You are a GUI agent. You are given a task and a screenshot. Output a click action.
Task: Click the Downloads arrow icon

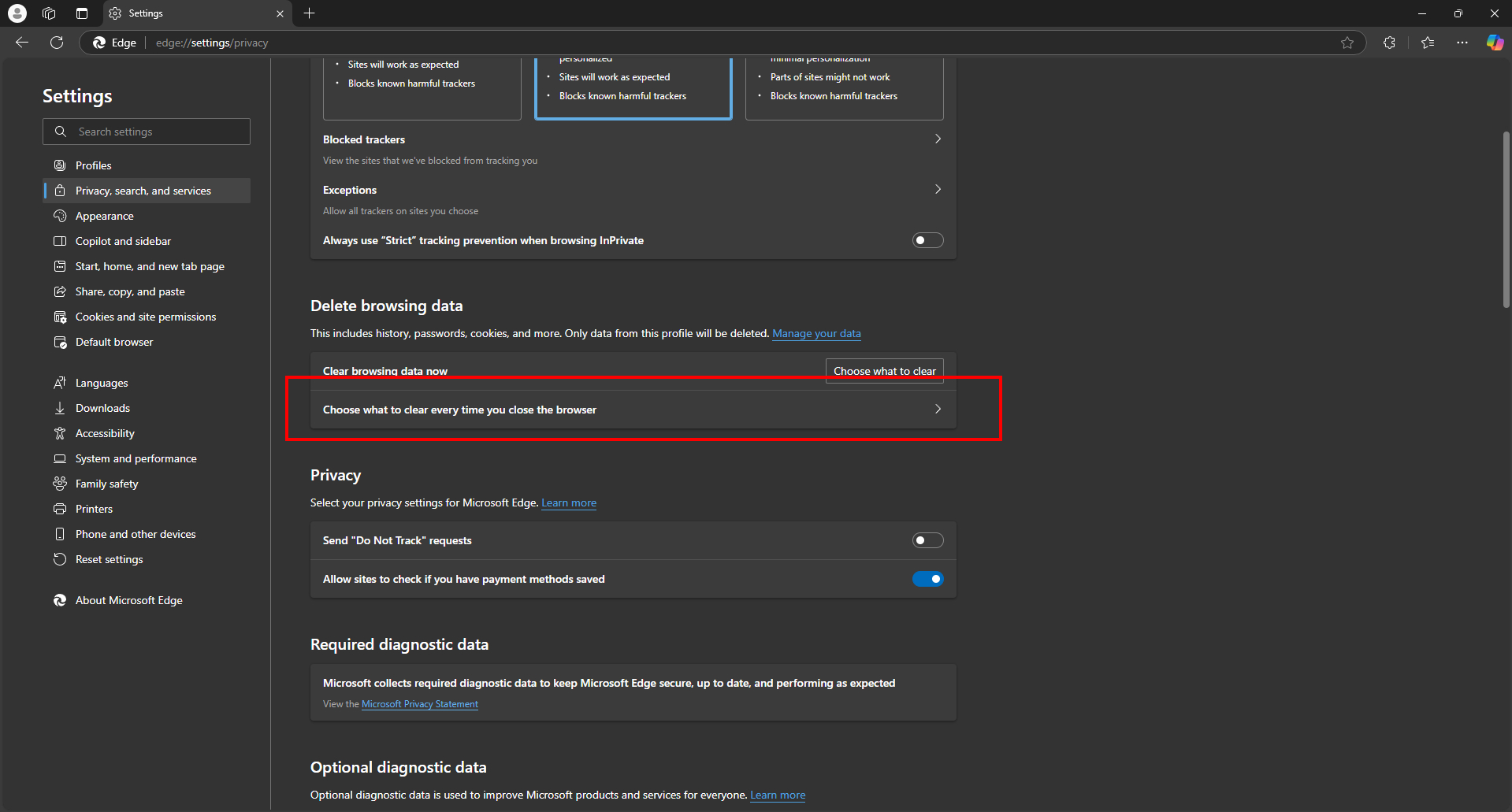[60, 408]
